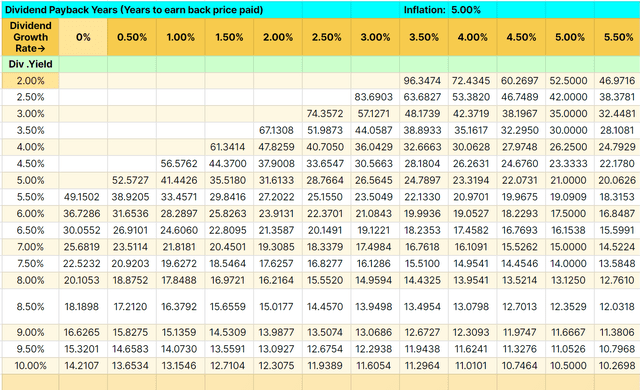
Task: Click the cell showing 74.3572
Action: 327,114
